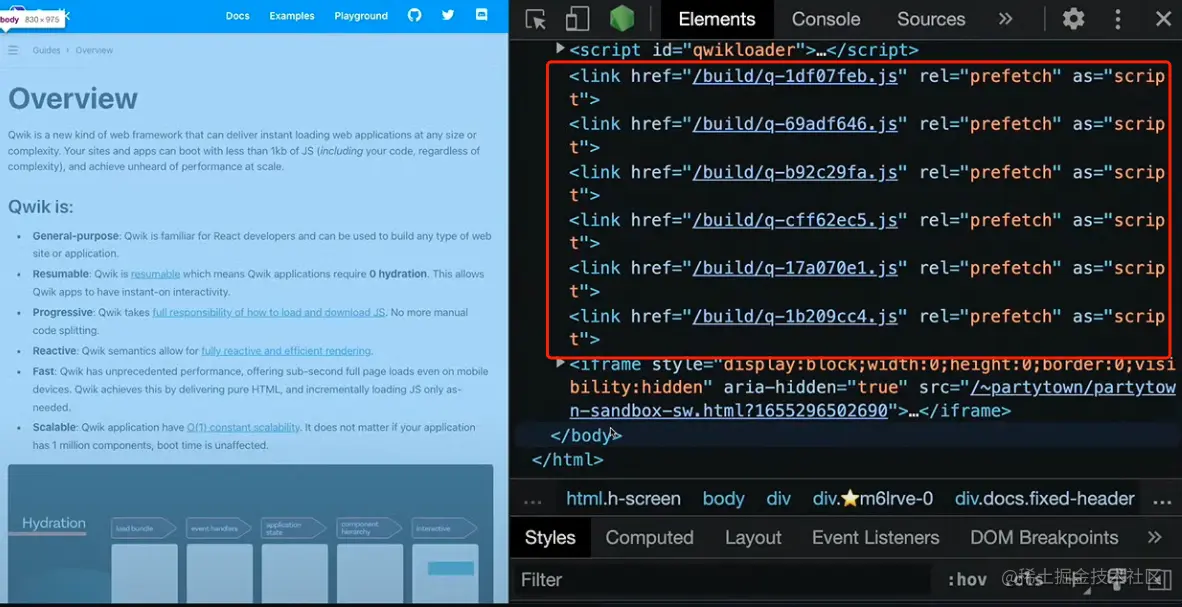
Task: Open DevTools settings gear
Action: pos(1073,19)
